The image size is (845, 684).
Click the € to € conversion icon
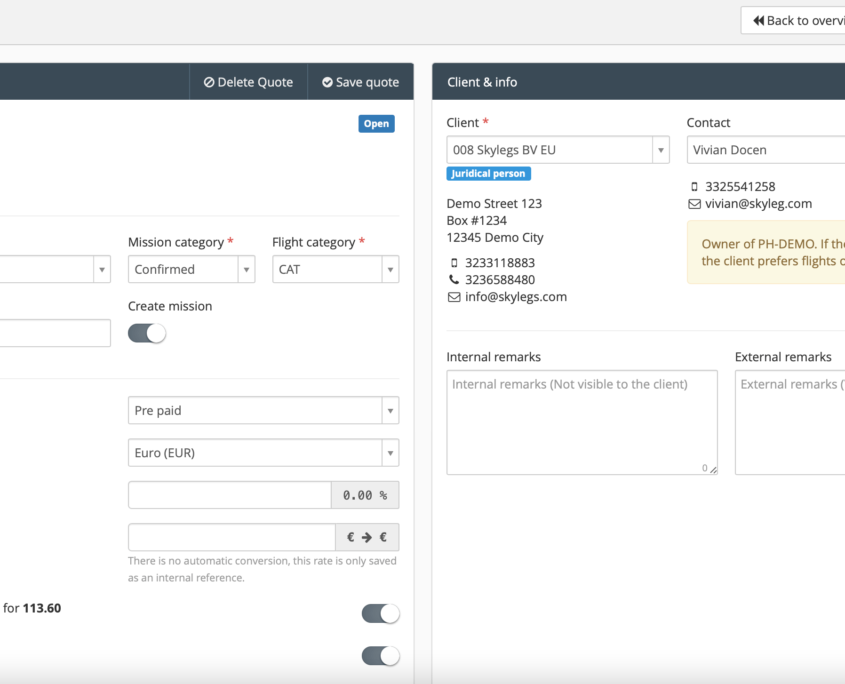coord(367,537)
